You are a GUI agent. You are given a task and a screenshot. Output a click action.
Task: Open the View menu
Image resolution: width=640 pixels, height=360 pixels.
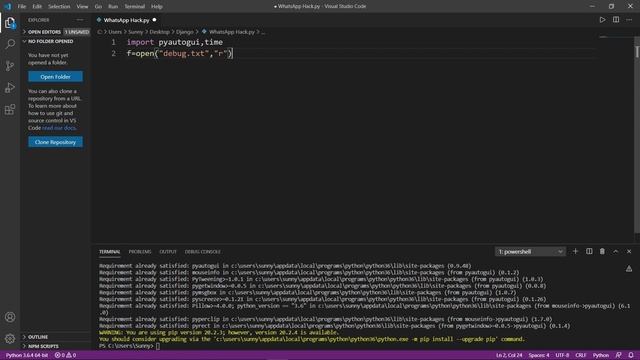click(x=82, y=6)
